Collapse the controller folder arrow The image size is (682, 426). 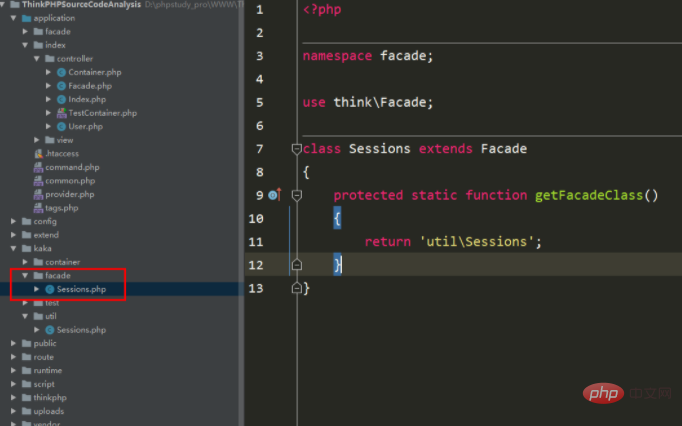pyautogui.click(x=37, y=58)
